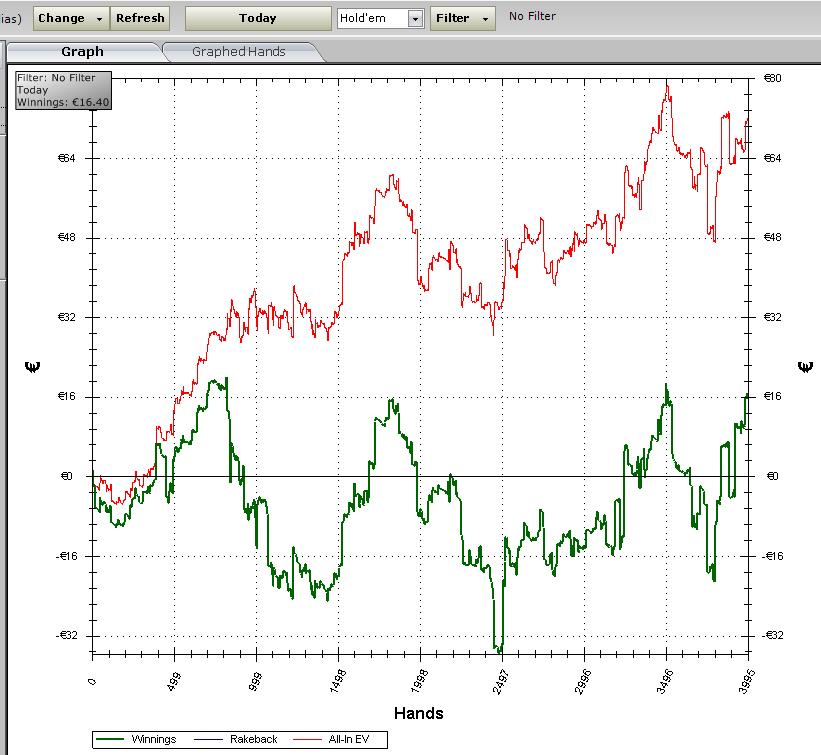Open the Change button menu

pos(71,18)
